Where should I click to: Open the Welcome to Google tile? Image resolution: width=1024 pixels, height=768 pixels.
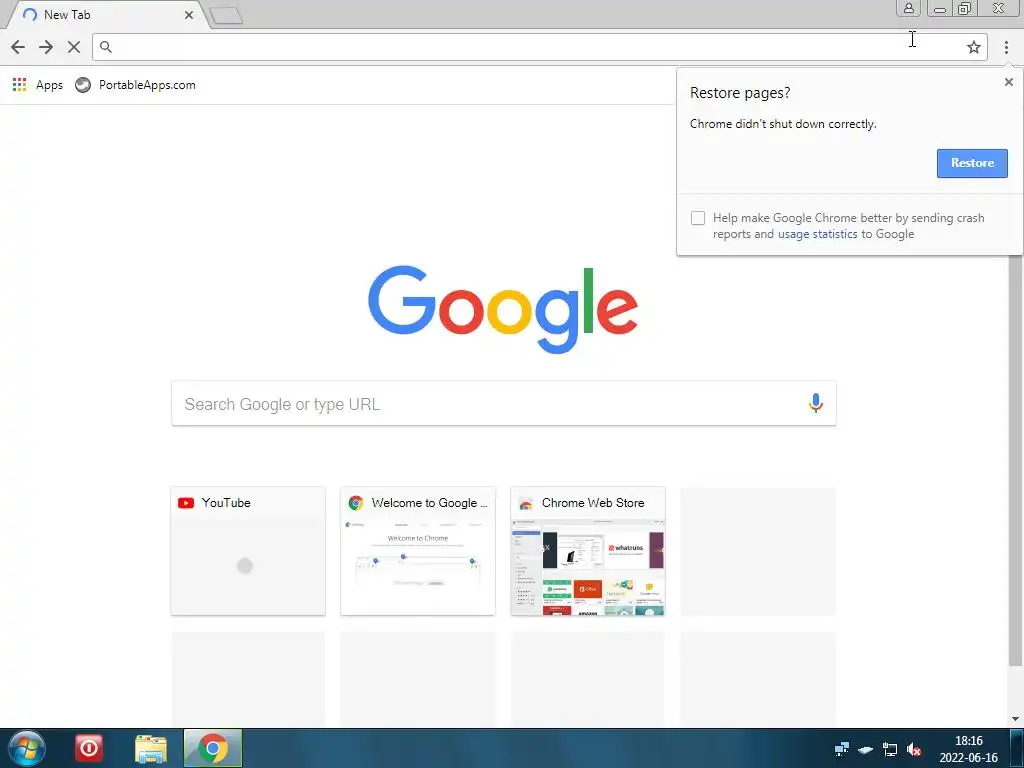tap(418, 551)
